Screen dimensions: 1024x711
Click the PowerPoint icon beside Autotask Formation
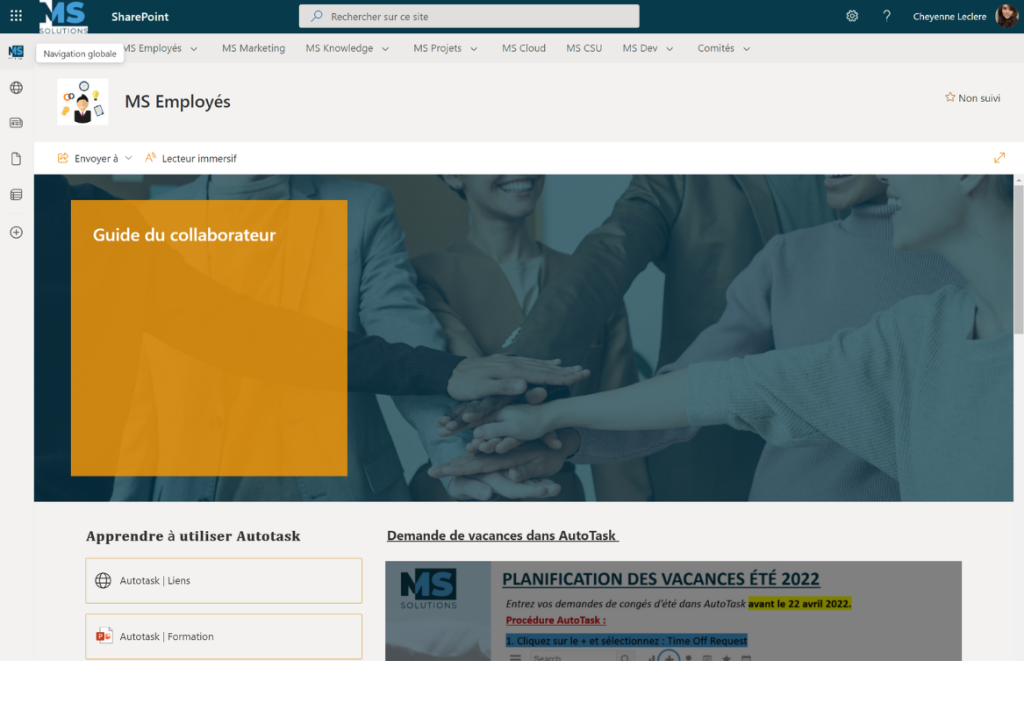(104, 636)
